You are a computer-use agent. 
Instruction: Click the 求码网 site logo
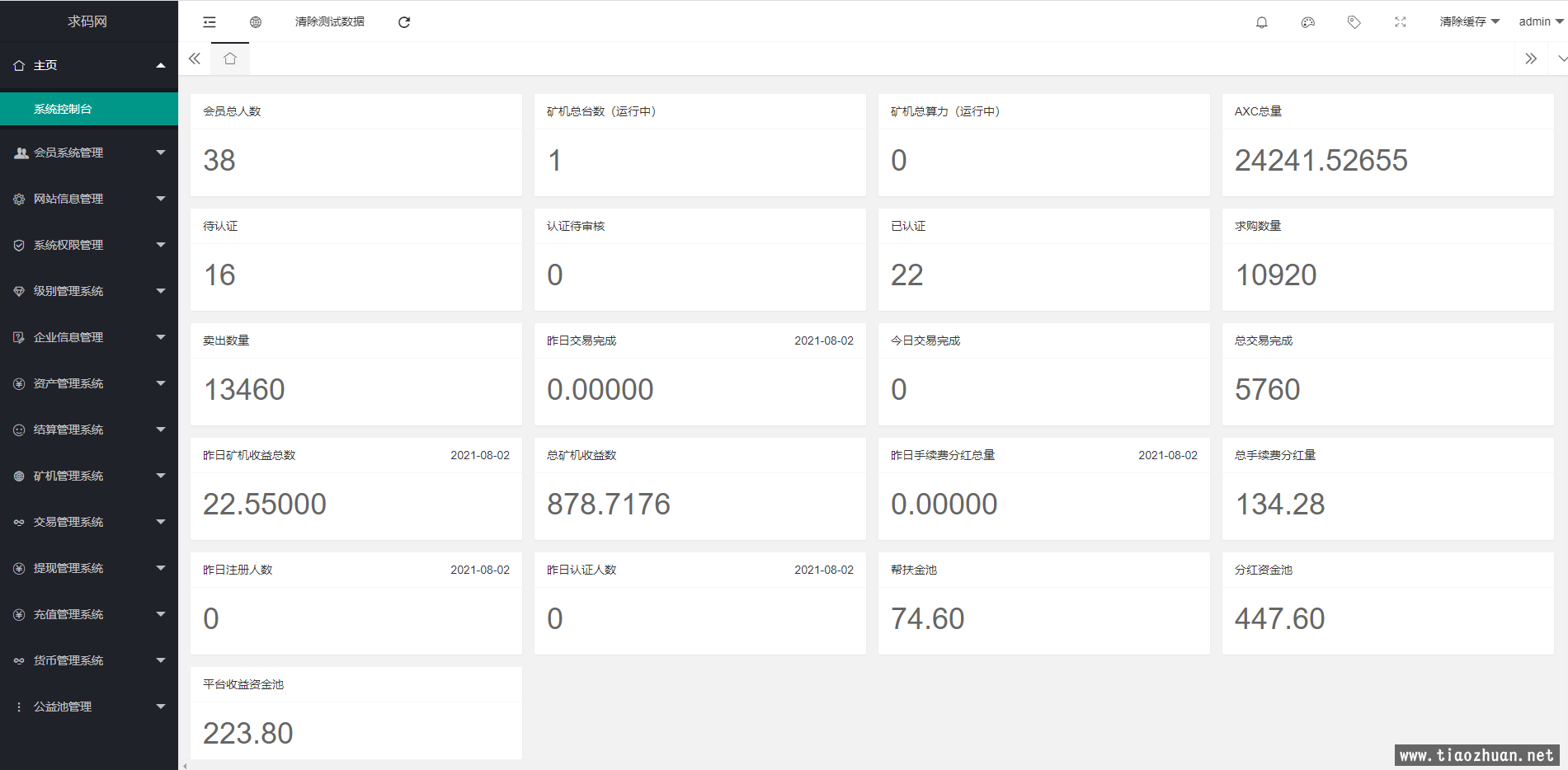[x=87, y=21]
